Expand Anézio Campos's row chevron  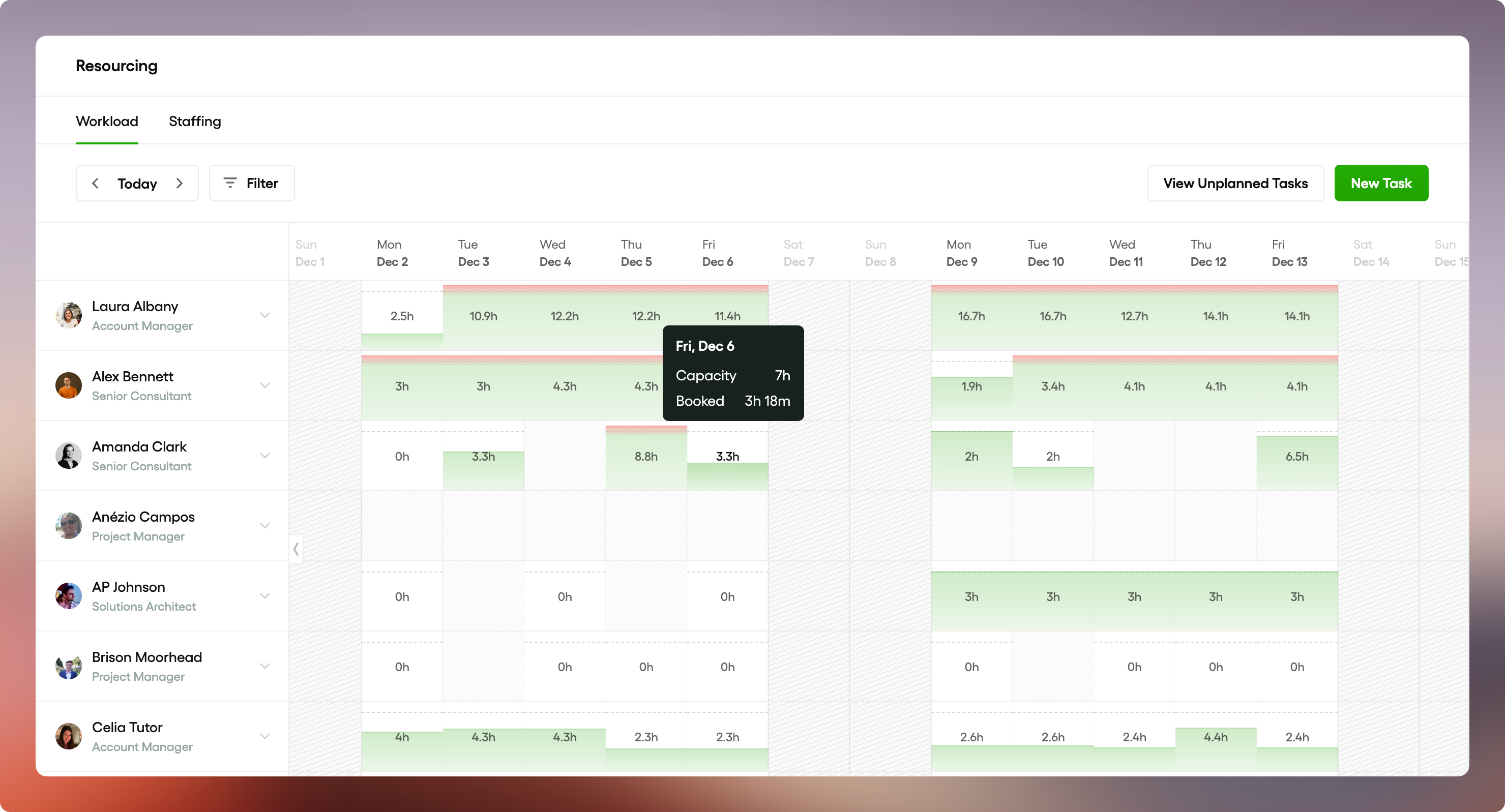[x=264, y=526]
